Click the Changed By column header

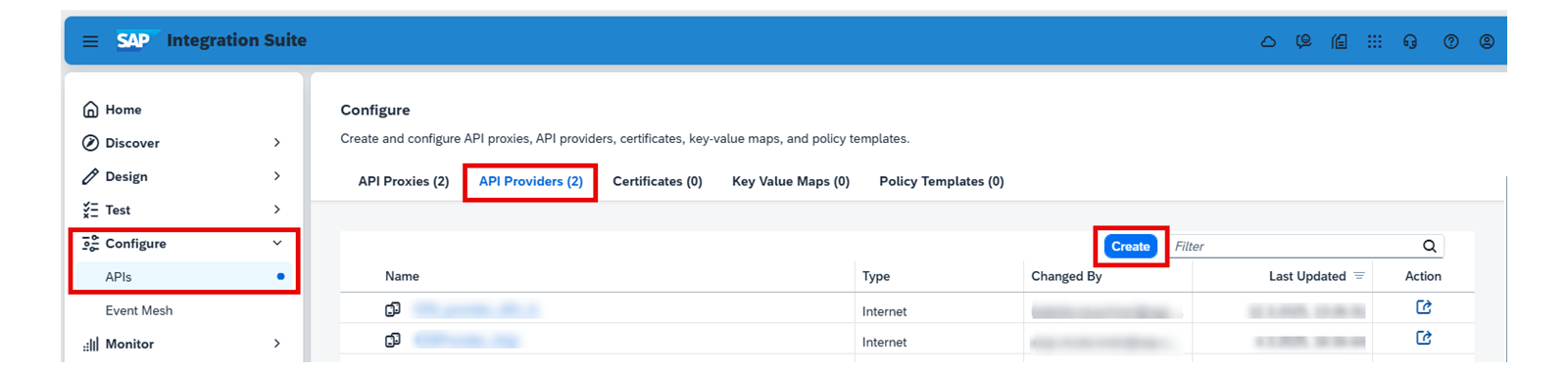coord(1066,276)
